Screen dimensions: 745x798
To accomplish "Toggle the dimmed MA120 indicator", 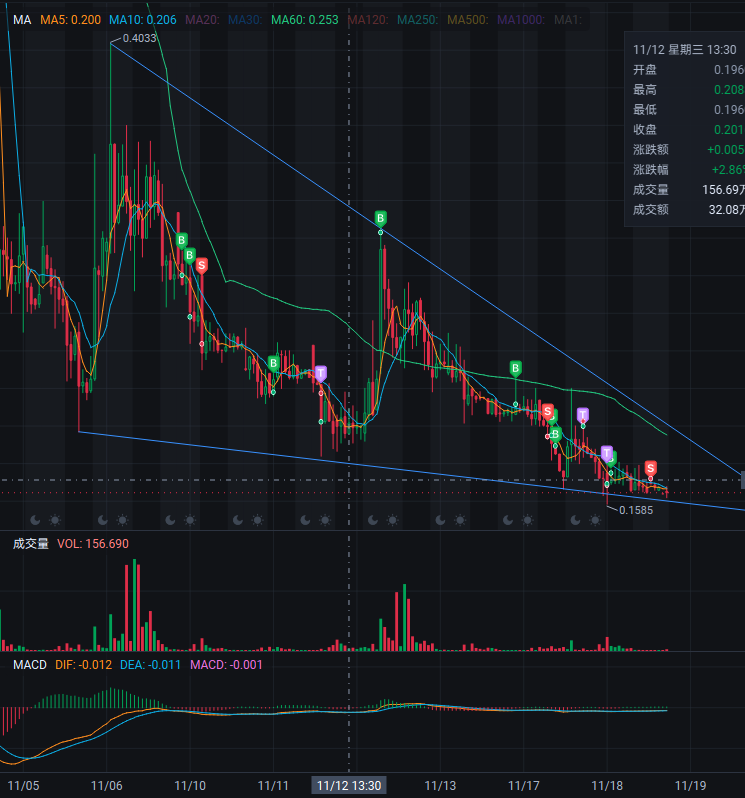I will pos(368,20).
